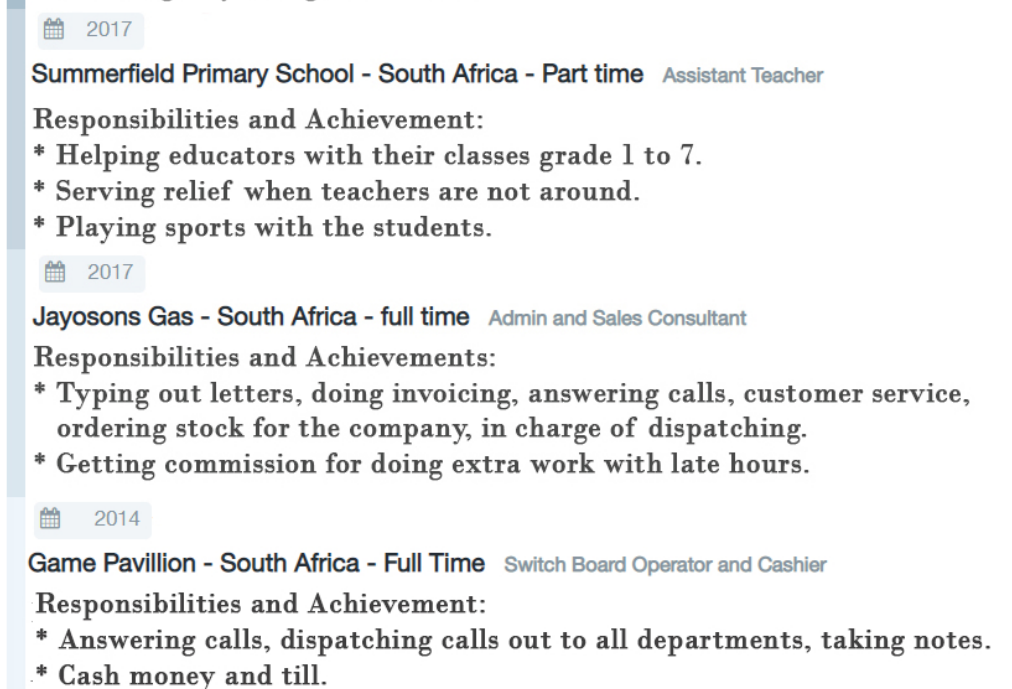Viewport: 1012px width, 689px height.
Task: Select the 2017 date above Jayosons Gas
Action: click(x=110, y=272)
